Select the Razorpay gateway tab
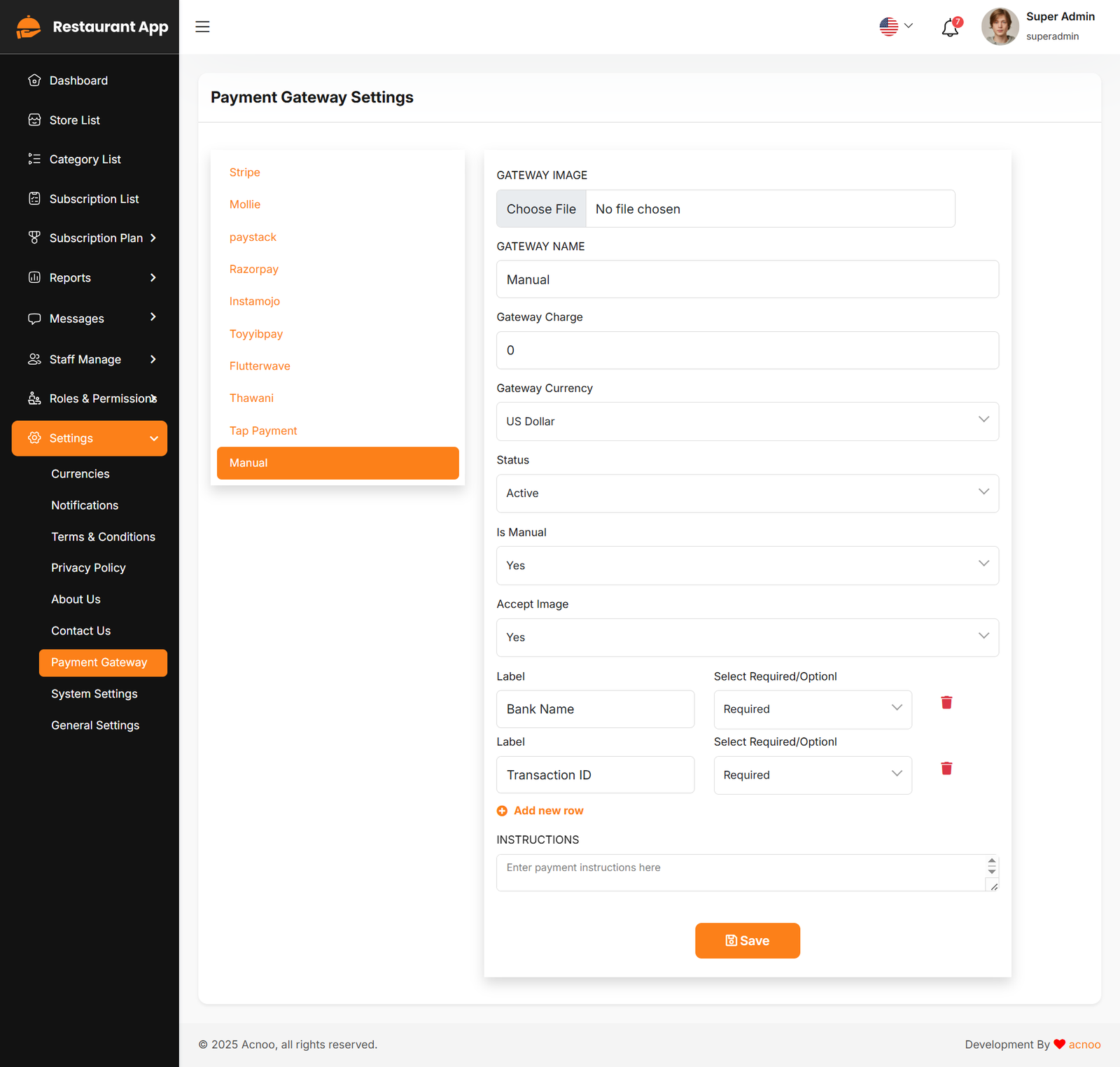The image size is (1120, 1067). 254,269
